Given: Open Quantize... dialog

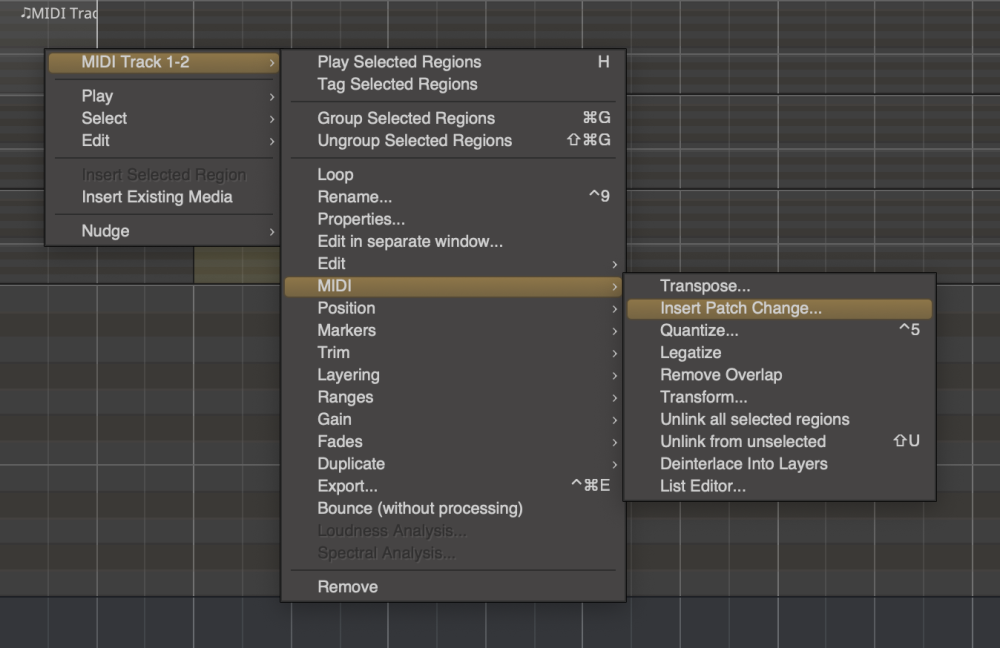Looking at the screenshot, I should [779, 331].
